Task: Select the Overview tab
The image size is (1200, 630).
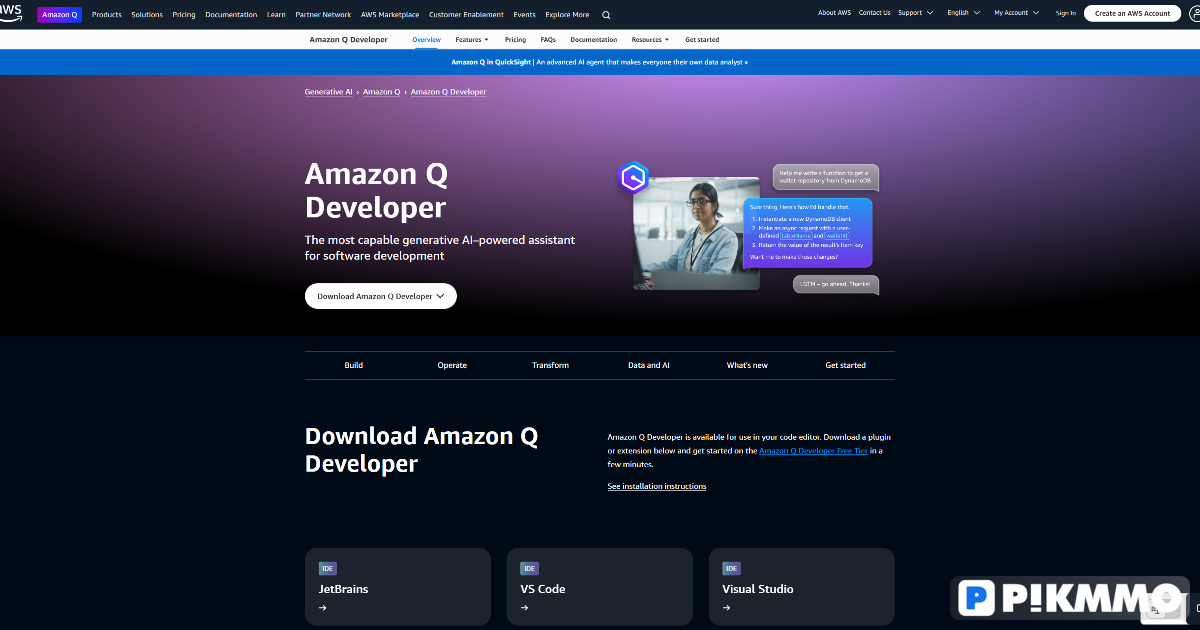Action: click(x=426, y=40)
